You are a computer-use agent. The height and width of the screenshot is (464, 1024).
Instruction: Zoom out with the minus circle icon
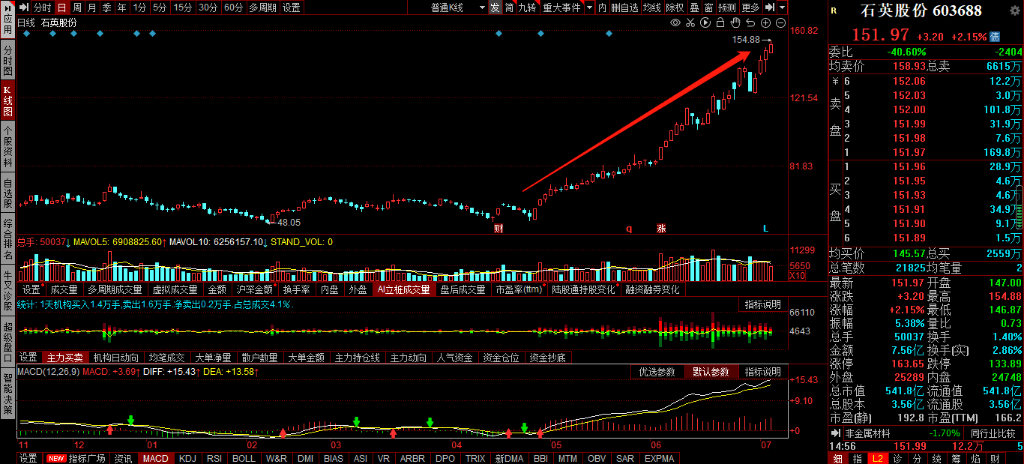tap(781, 22)
